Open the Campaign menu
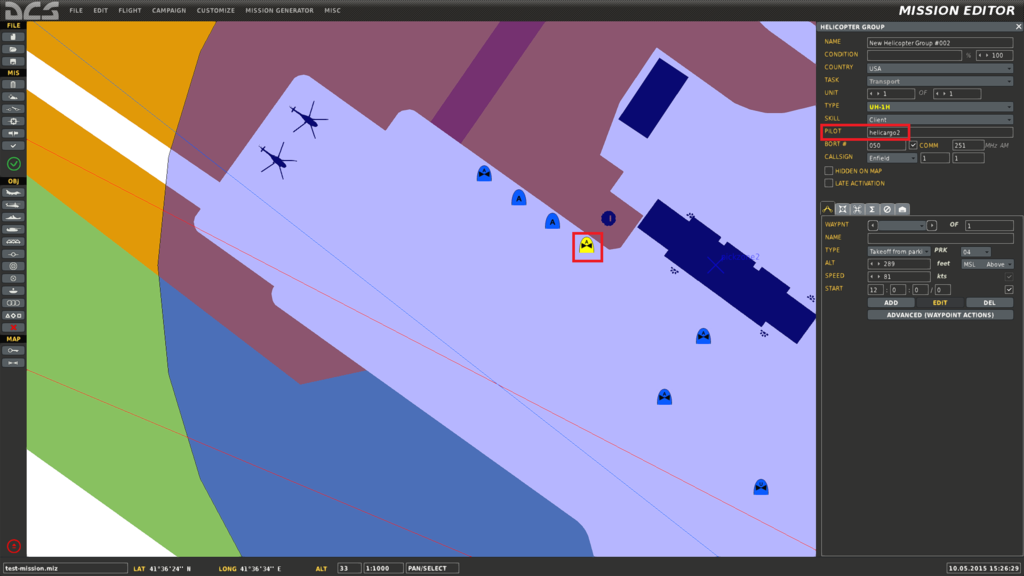 pyautogui.click(x=169, y=11)
